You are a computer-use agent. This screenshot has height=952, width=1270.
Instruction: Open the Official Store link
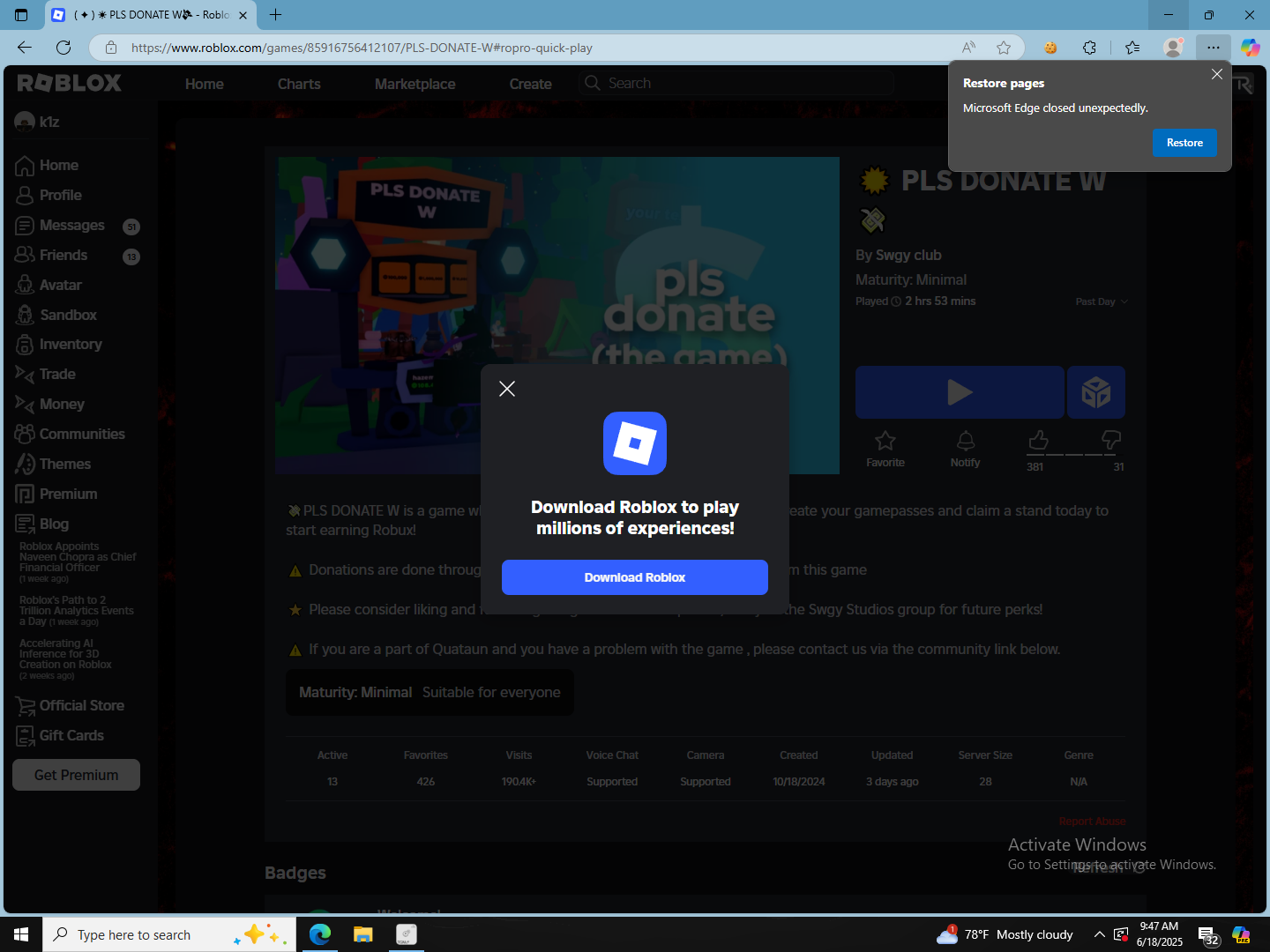click(70, 706)
